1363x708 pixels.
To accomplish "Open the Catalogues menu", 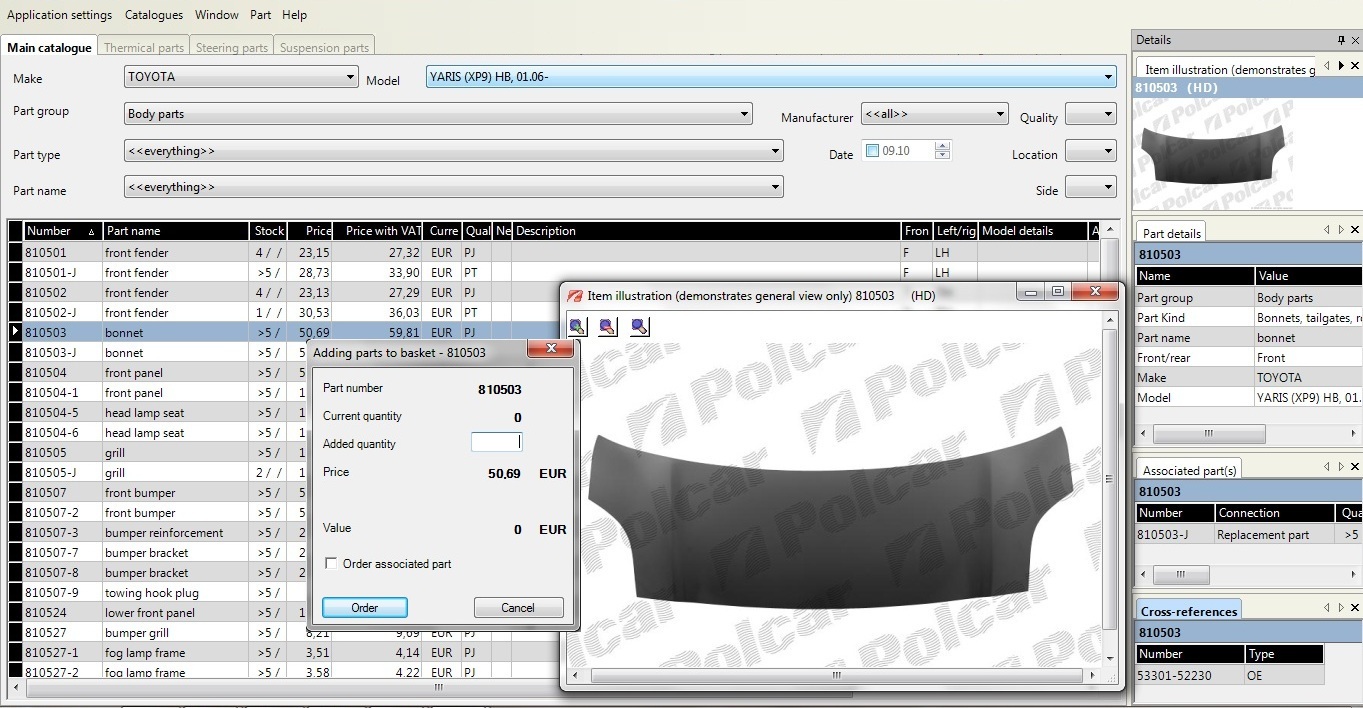I will click(154, 15).
